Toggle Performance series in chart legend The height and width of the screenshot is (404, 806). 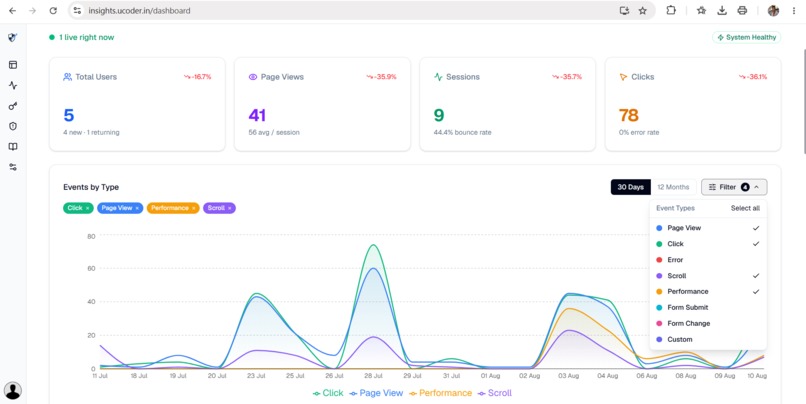pos(441,393)
